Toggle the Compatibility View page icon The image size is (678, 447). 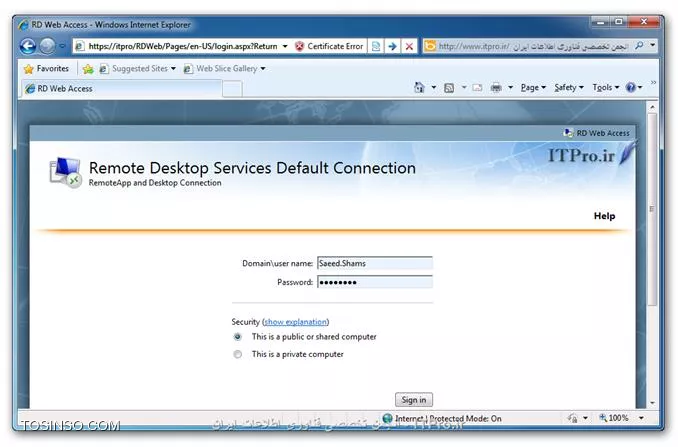tap(376, 46)
